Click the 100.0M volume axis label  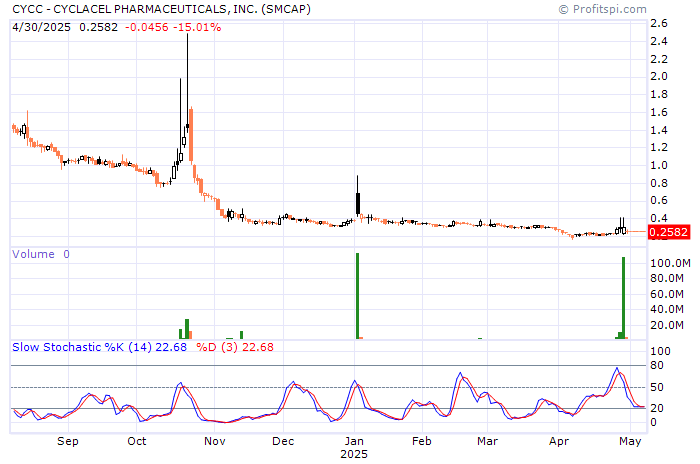[x=670, y=263]
